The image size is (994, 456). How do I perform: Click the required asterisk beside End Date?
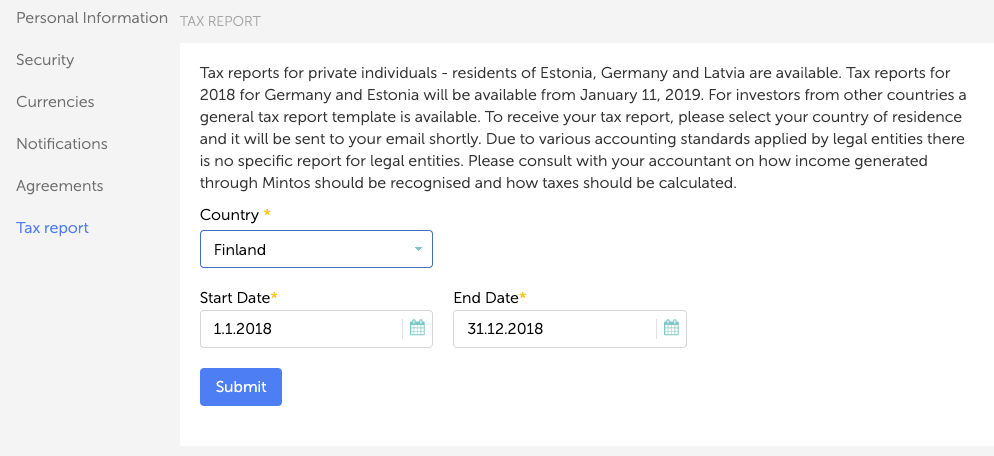pos(523,296)
